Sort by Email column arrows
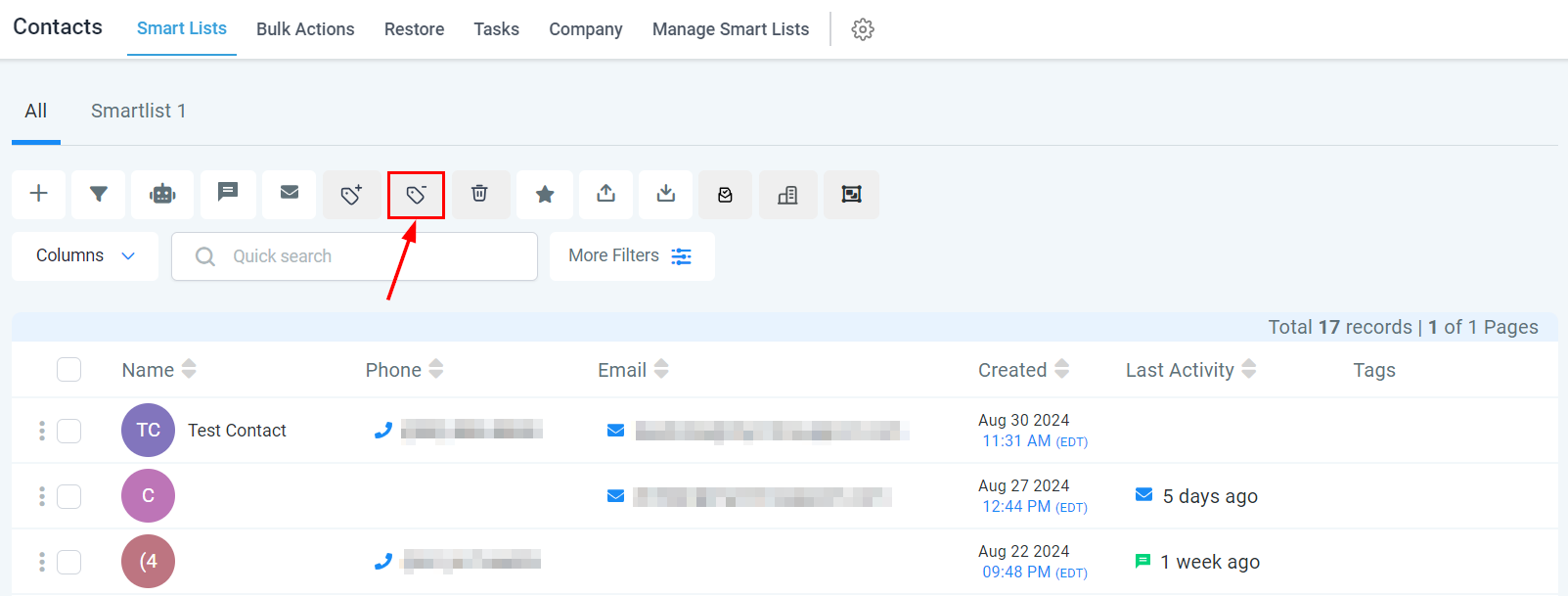Image resolution: width=1568 pixels, height=596 pixels. 661,369
